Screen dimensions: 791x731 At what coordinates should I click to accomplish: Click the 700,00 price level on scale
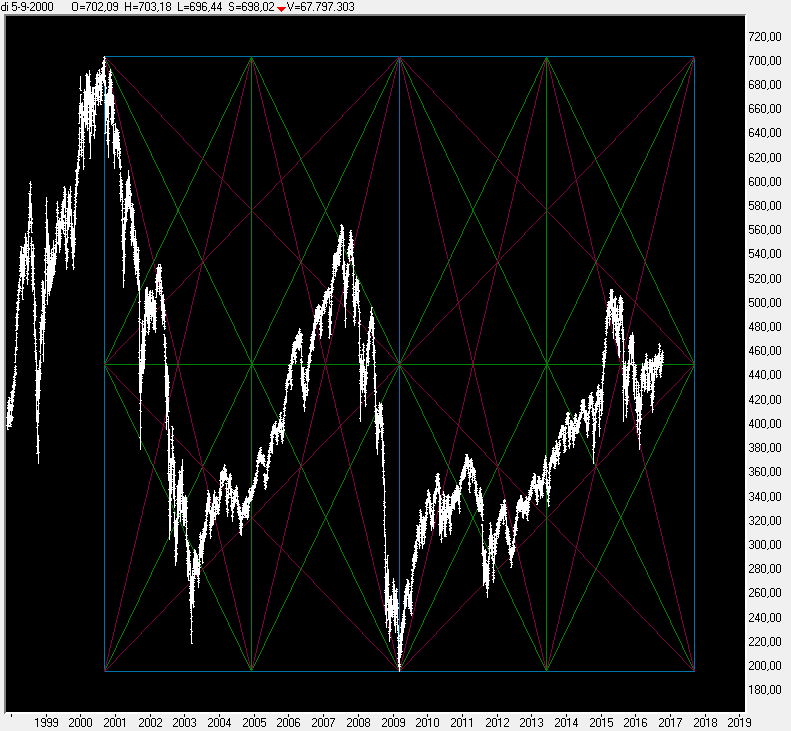tap(765, 61)
